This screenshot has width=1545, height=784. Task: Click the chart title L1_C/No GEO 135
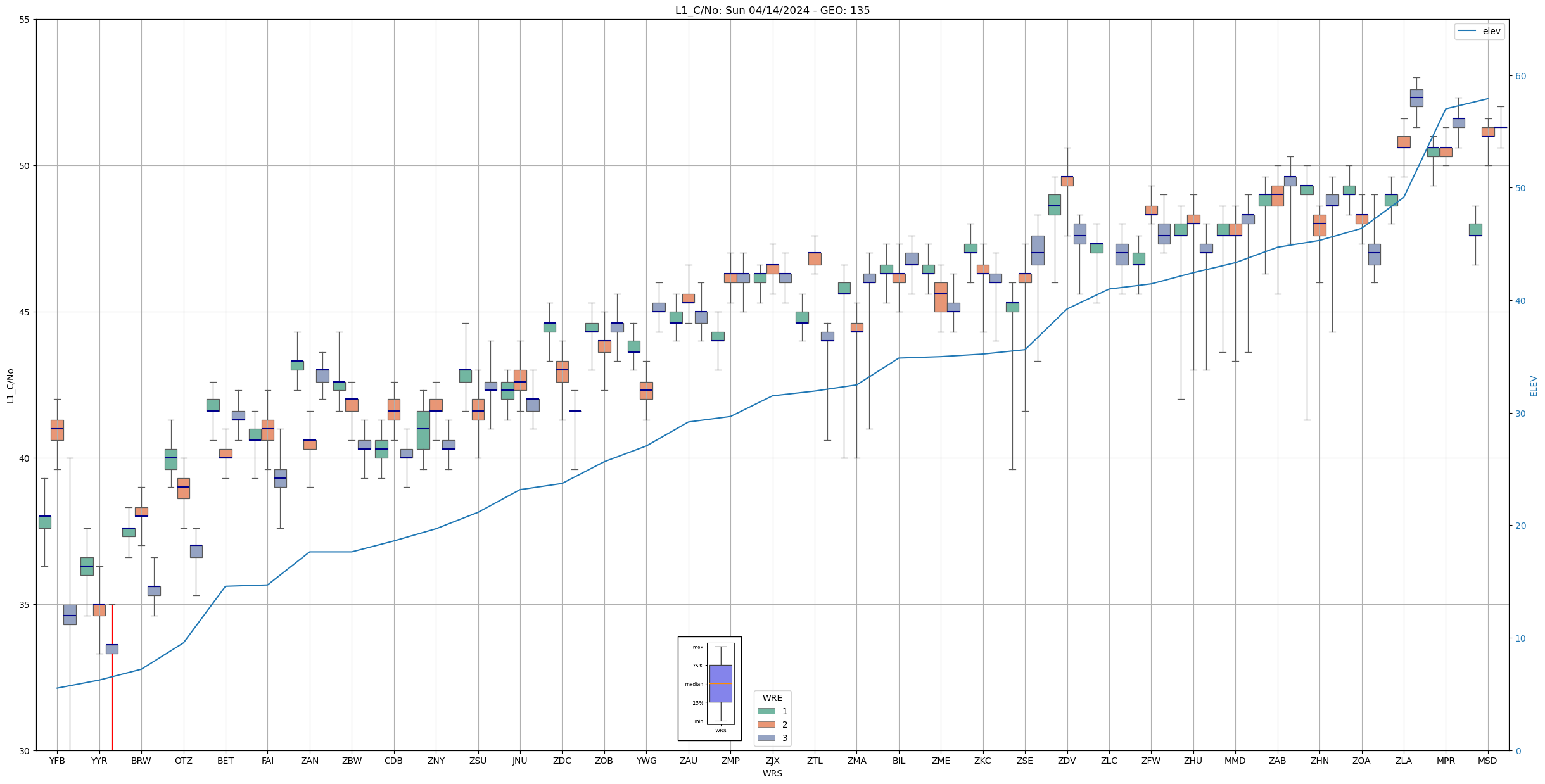772,10
